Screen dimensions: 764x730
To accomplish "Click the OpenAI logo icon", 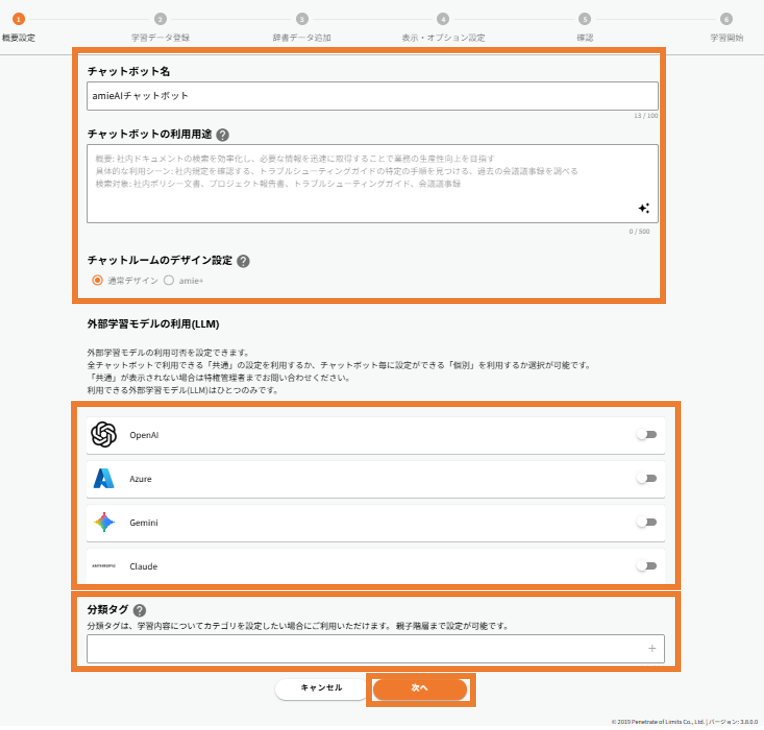I will pyautogui.click(x=104, y=435).
